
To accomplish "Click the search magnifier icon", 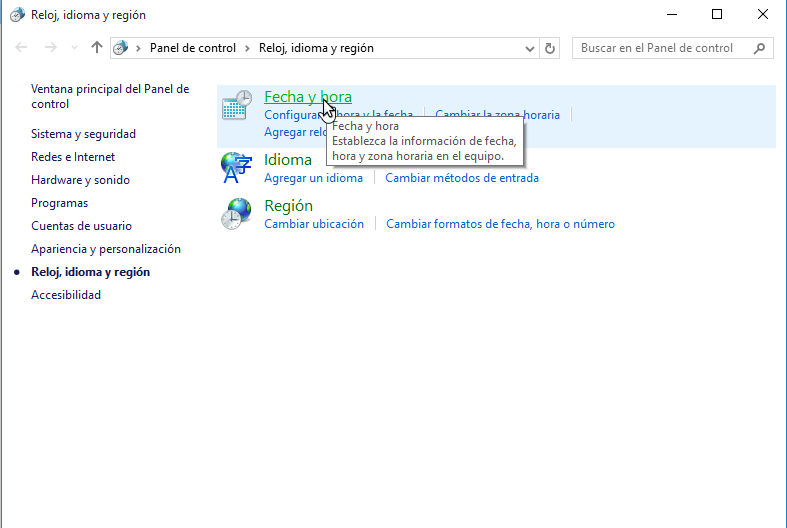I will (x=760, y=48).
